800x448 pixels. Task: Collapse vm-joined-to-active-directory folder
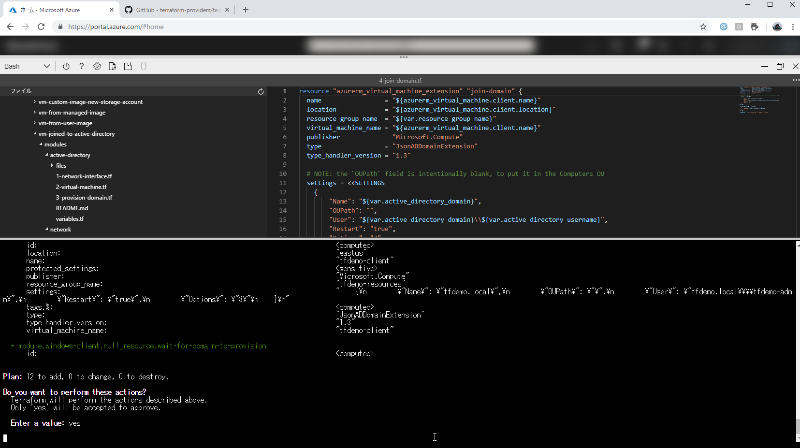[x=35, y=134]
